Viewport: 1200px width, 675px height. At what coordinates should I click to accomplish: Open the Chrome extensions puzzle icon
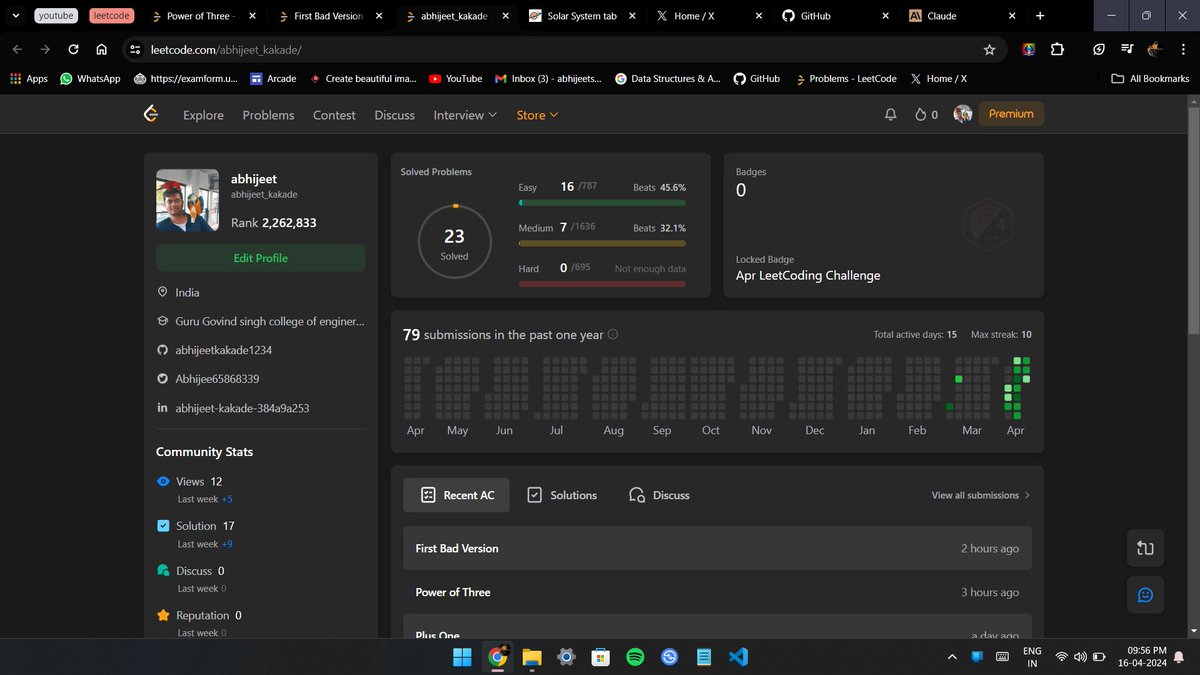coord(1057,49)
